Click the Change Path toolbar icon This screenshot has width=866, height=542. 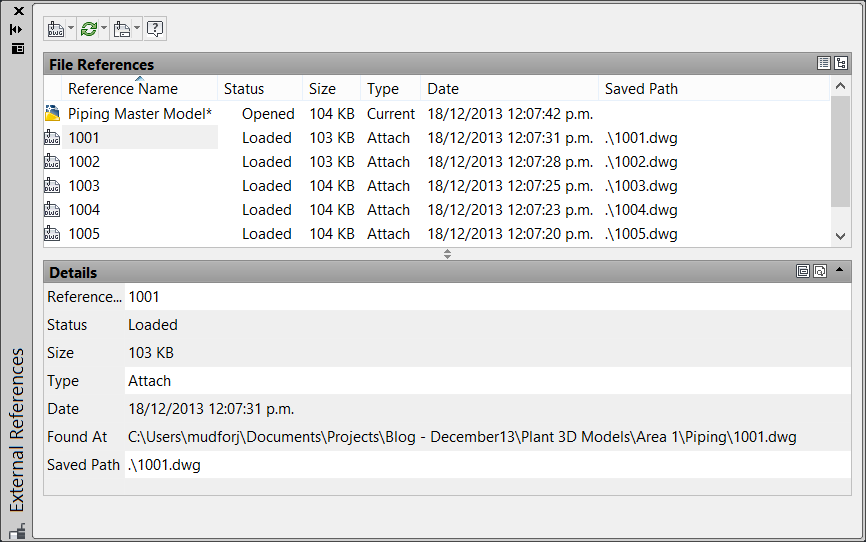pyautogui.click(x=122, y=29)
